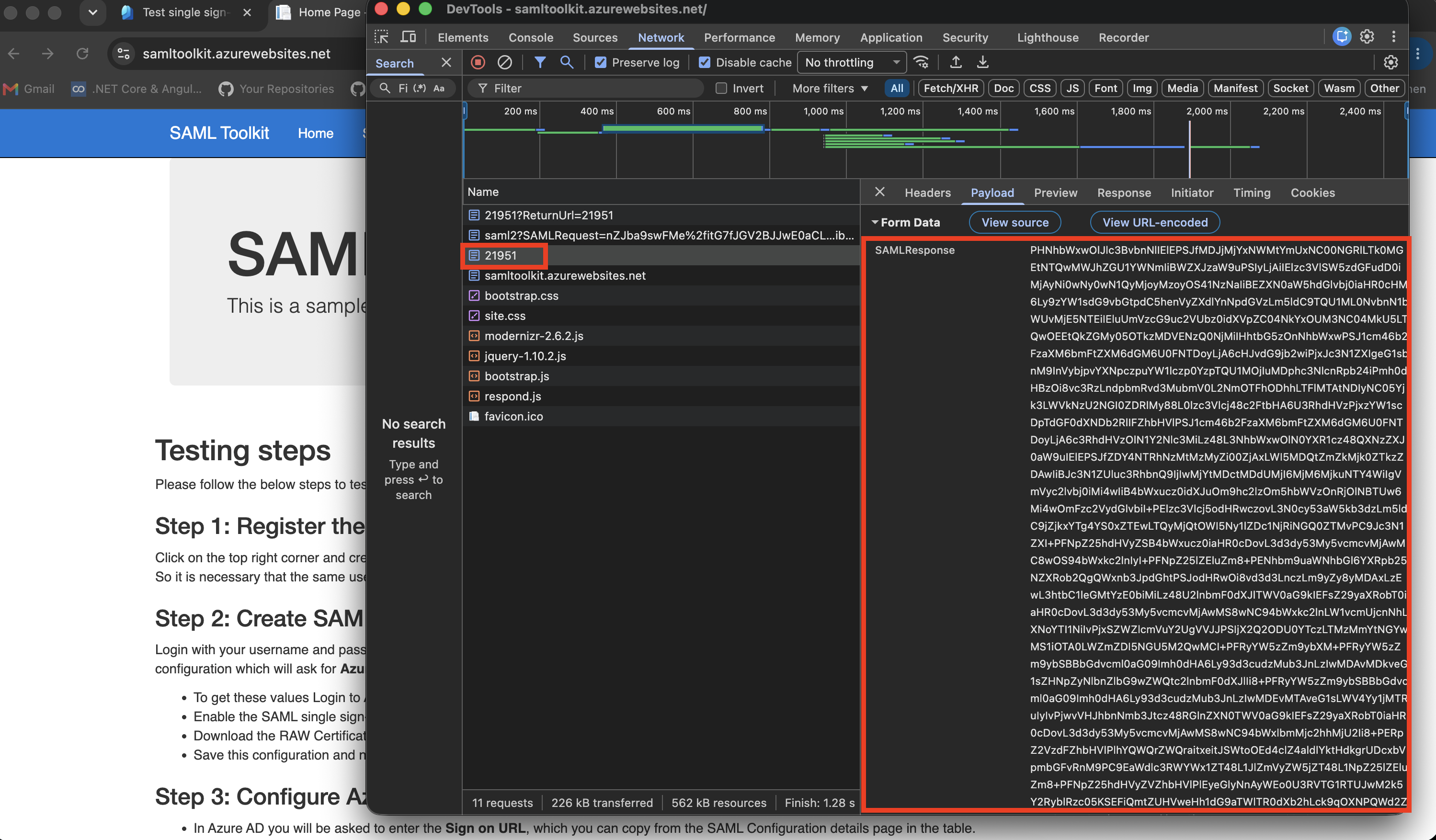Toggle the Invert filter checkbox
1436x840 pixels.
tap(721, 88)
